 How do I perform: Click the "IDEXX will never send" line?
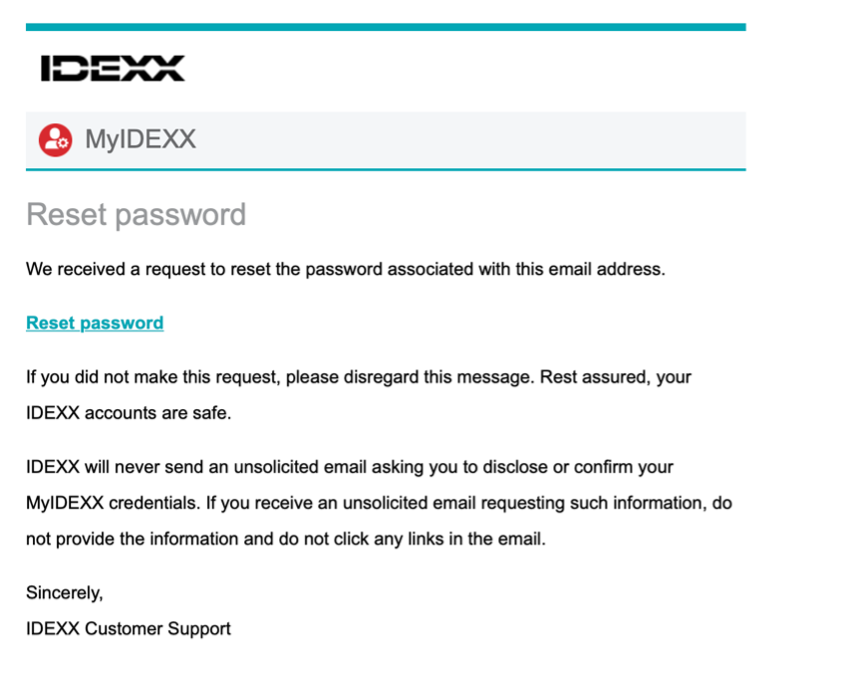pyautogui.click(x=349, y=467)
